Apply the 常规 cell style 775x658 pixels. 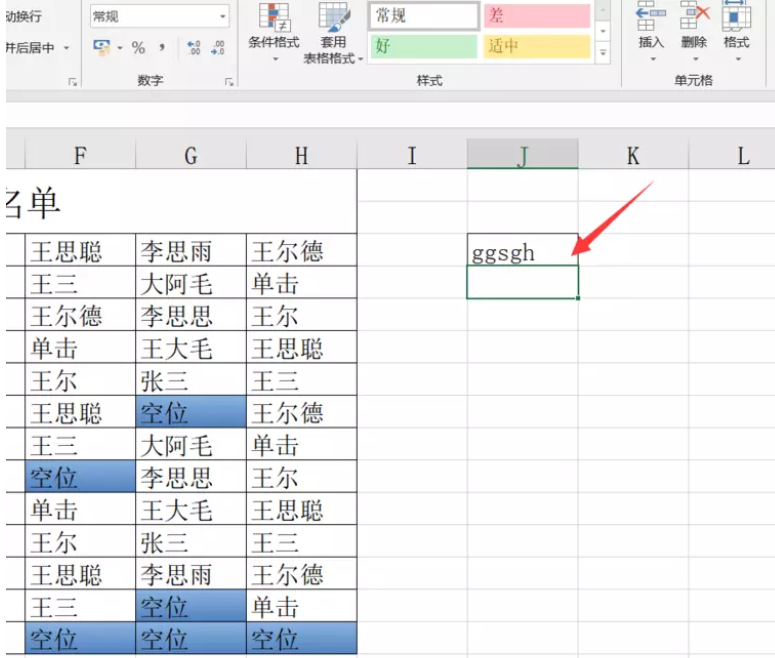pyautogui.click(x=425, y=16)
